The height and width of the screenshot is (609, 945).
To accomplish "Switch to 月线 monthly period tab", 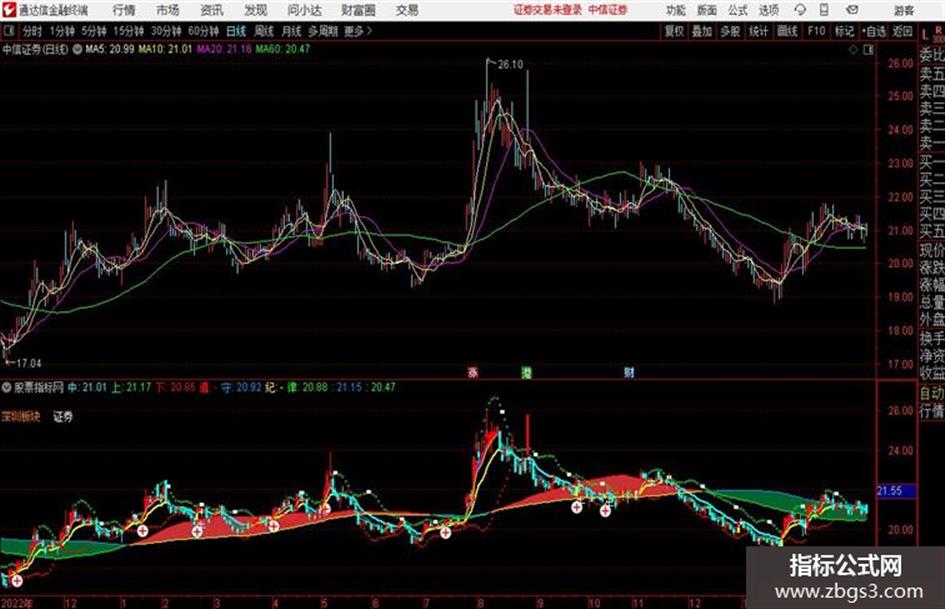I will (x=292, y=31).
